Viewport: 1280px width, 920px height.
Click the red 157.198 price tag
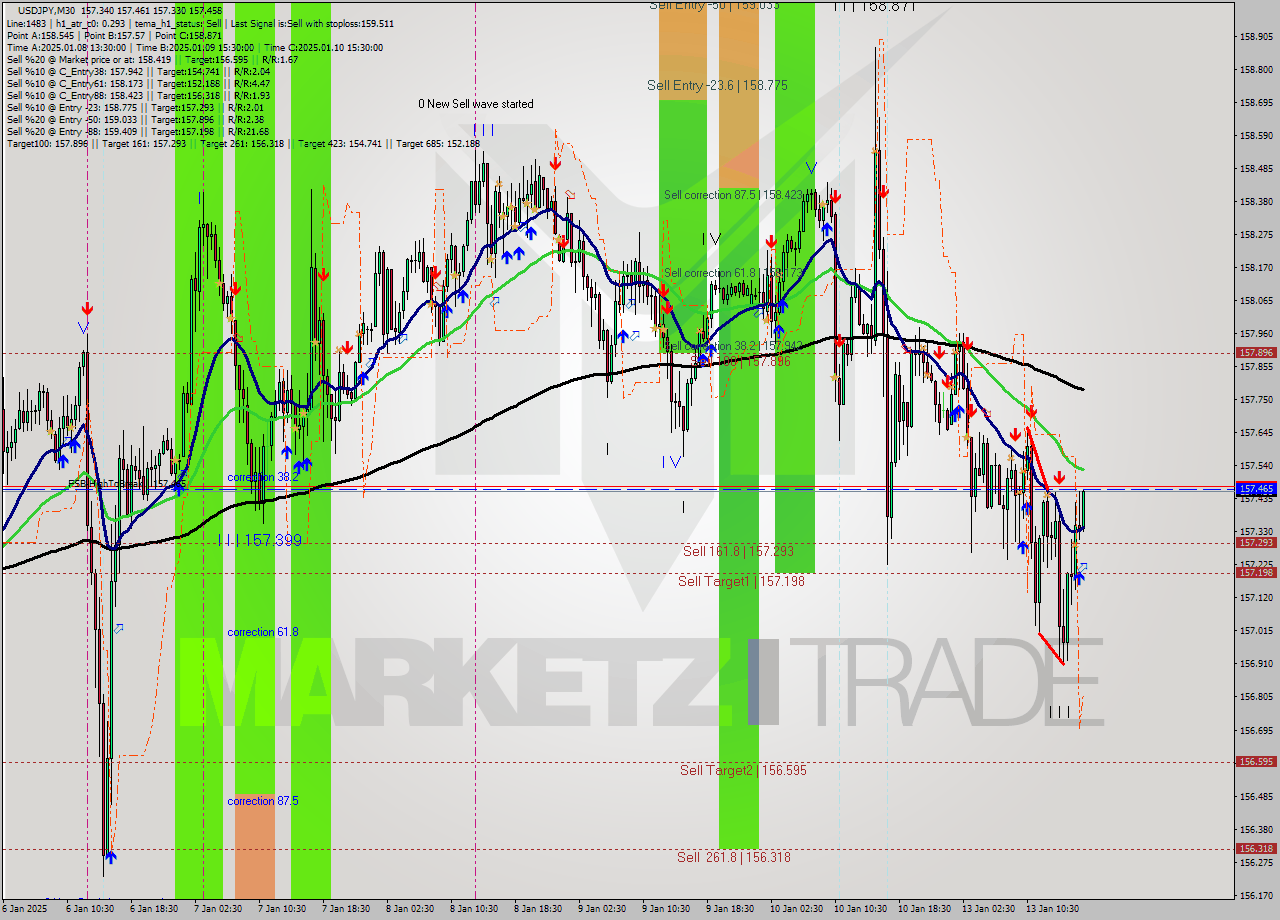click(1256, 573)
